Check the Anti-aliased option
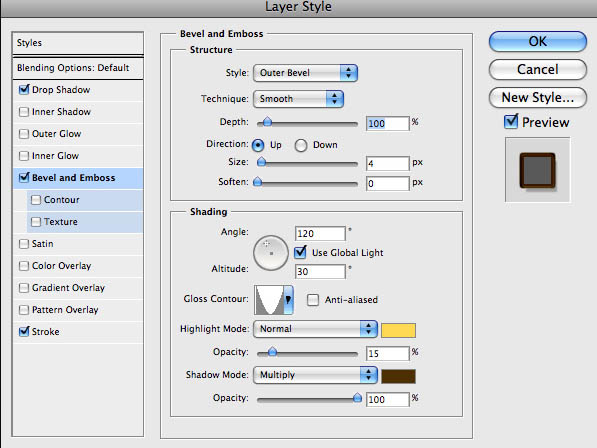 [313, 300]
